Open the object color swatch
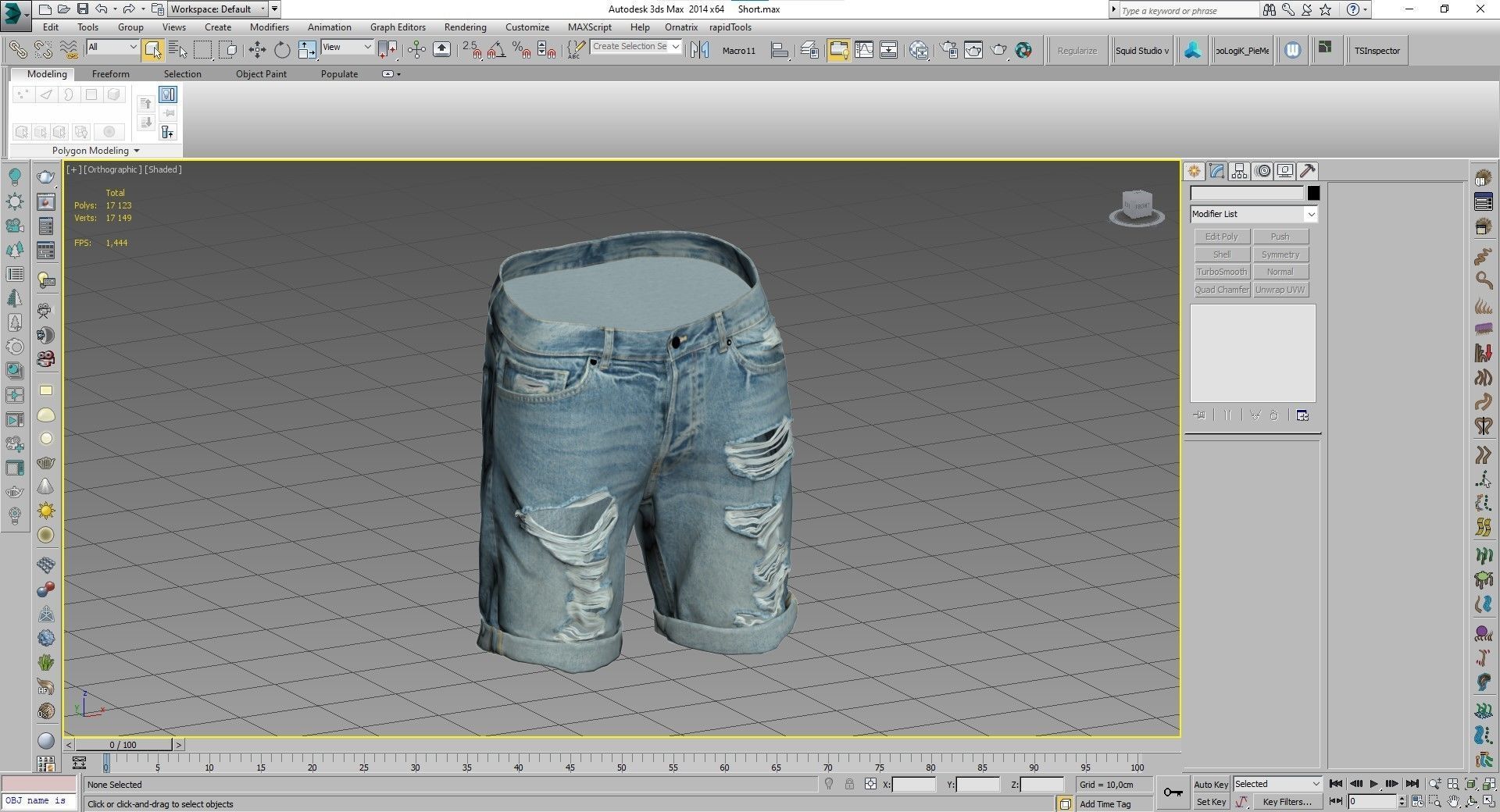Image resolution: width=1500 pixels, height=812 pixels. pyautogui.click(x=1313, y=194)
